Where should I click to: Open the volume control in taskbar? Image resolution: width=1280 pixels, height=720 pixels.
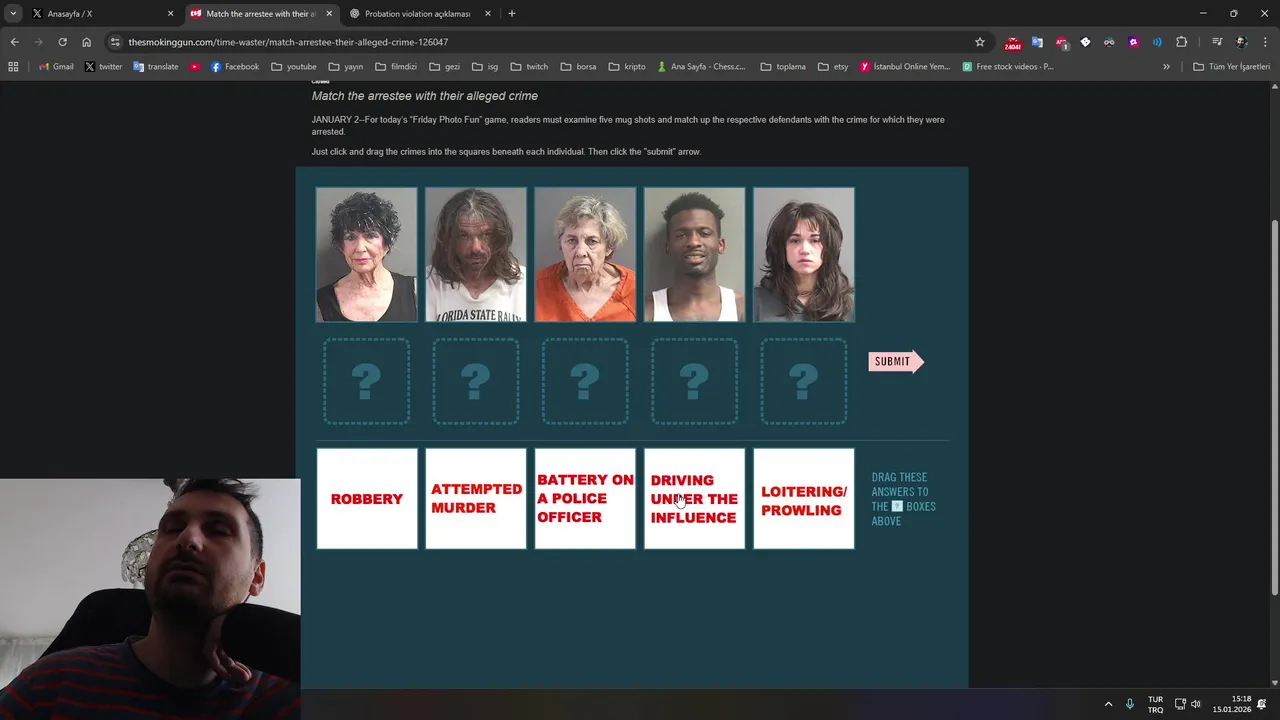[1195, 704]
